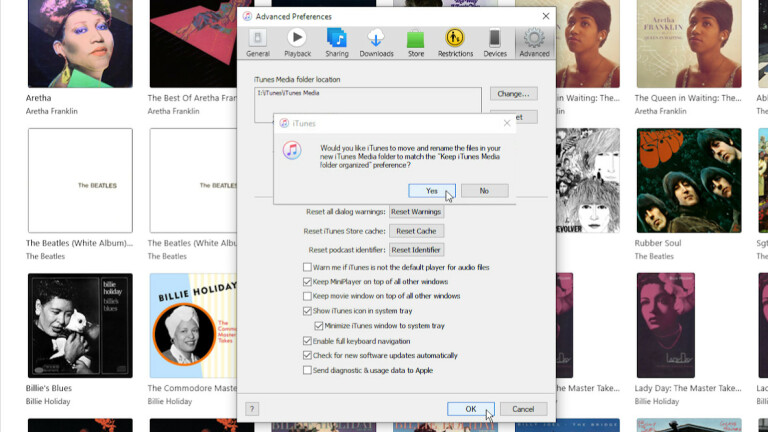768x432 pixels.
Task: Toggle Check for new software updates automatically
Action: (x=307, y=356)
